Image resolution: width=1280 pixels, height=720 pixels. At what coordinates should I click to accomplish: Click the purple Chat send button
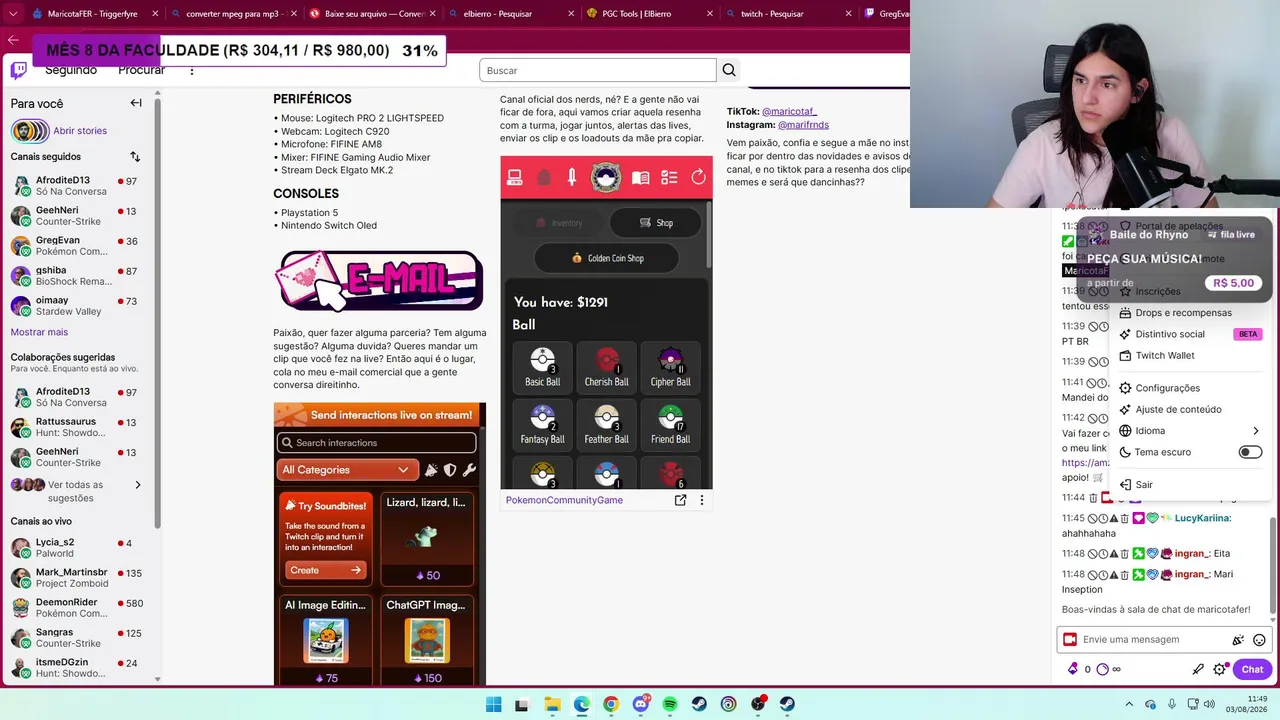(x=1252, y=669)
